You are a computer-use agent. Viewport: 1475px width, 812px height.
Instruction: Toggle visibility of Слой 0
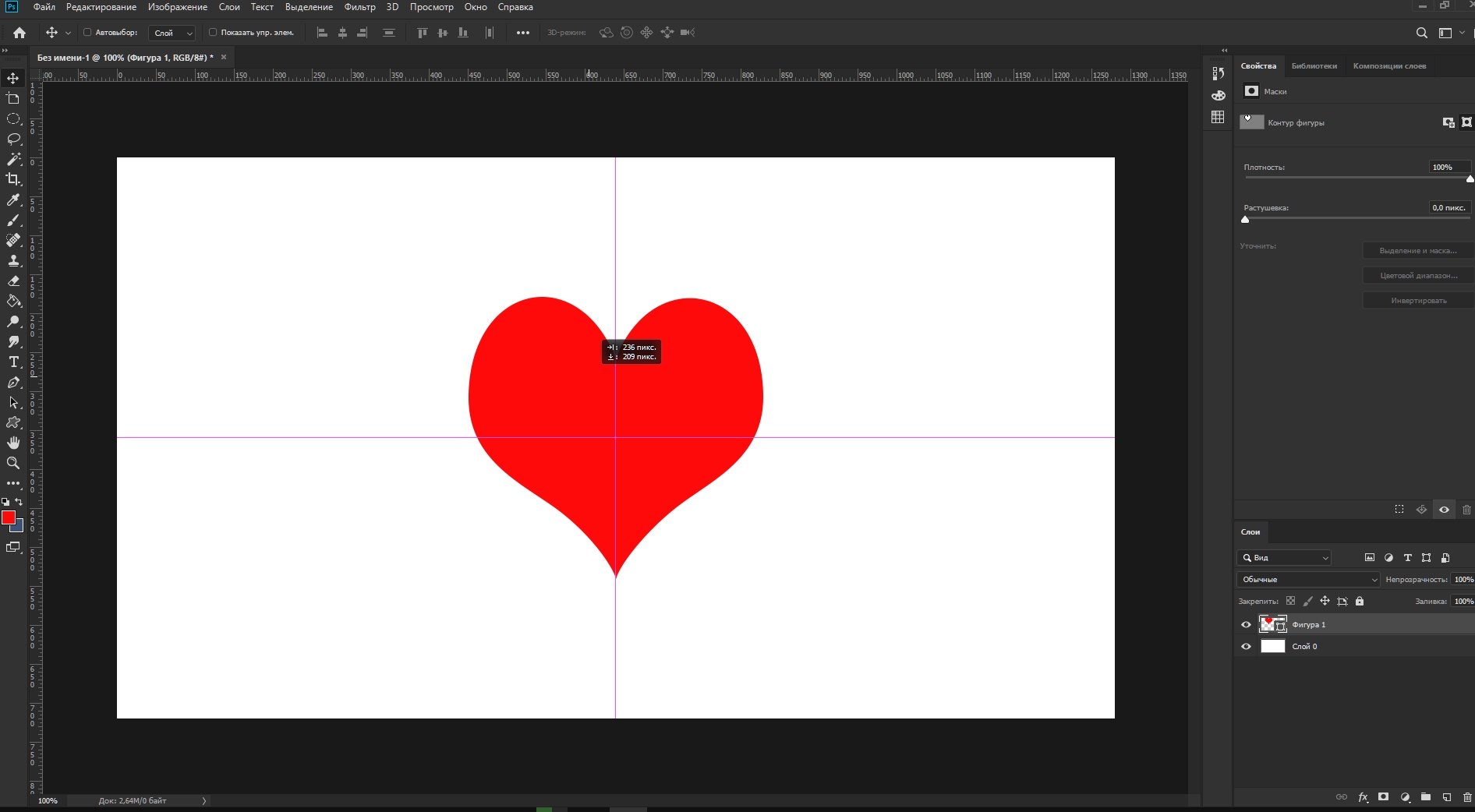click(1246, 646)
